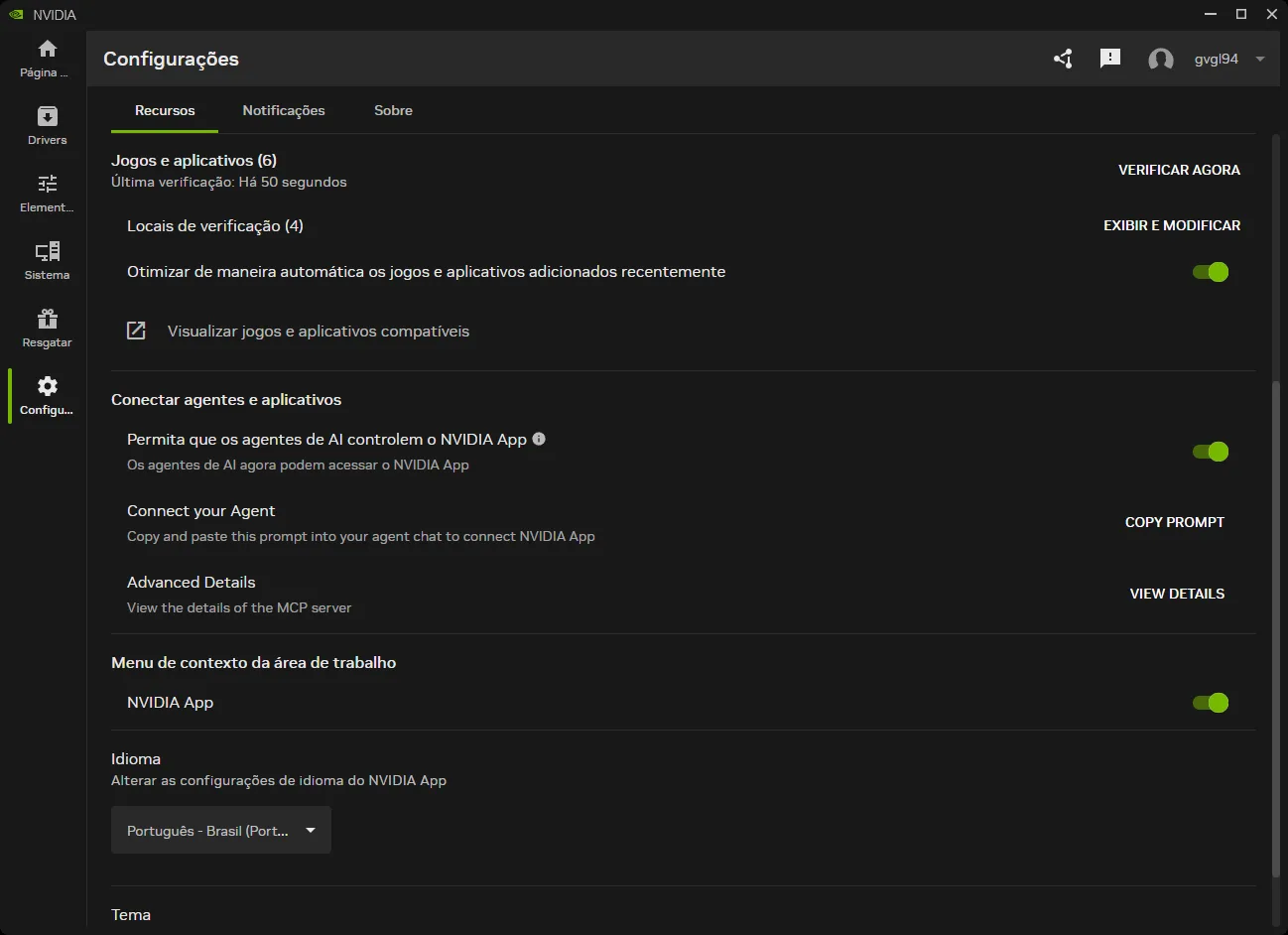Click the 'Connect your Agent' label
1288x935 pixels.
tap(201, 510)
